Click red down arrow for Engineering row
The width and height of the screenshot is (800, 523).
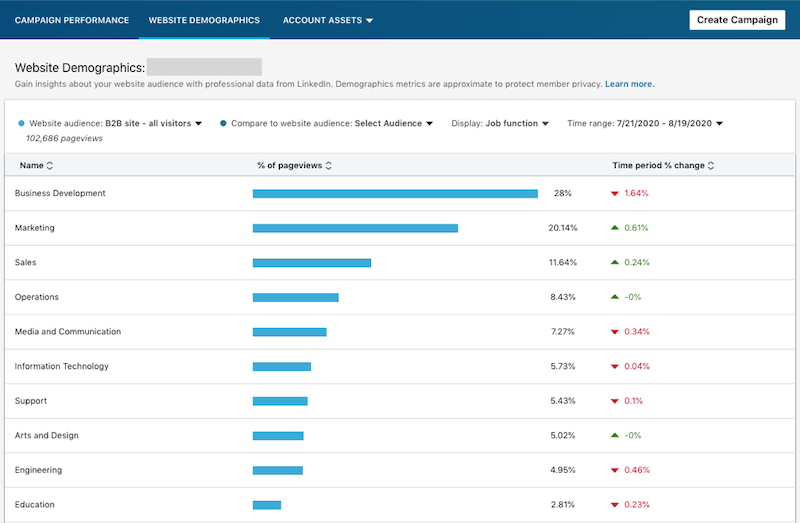(615, 470)
